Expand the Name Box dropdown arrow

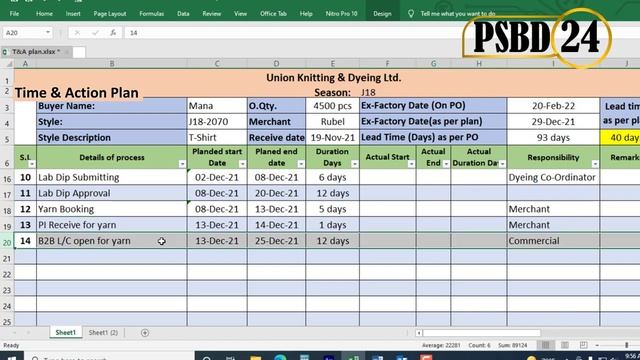(48, 32)
